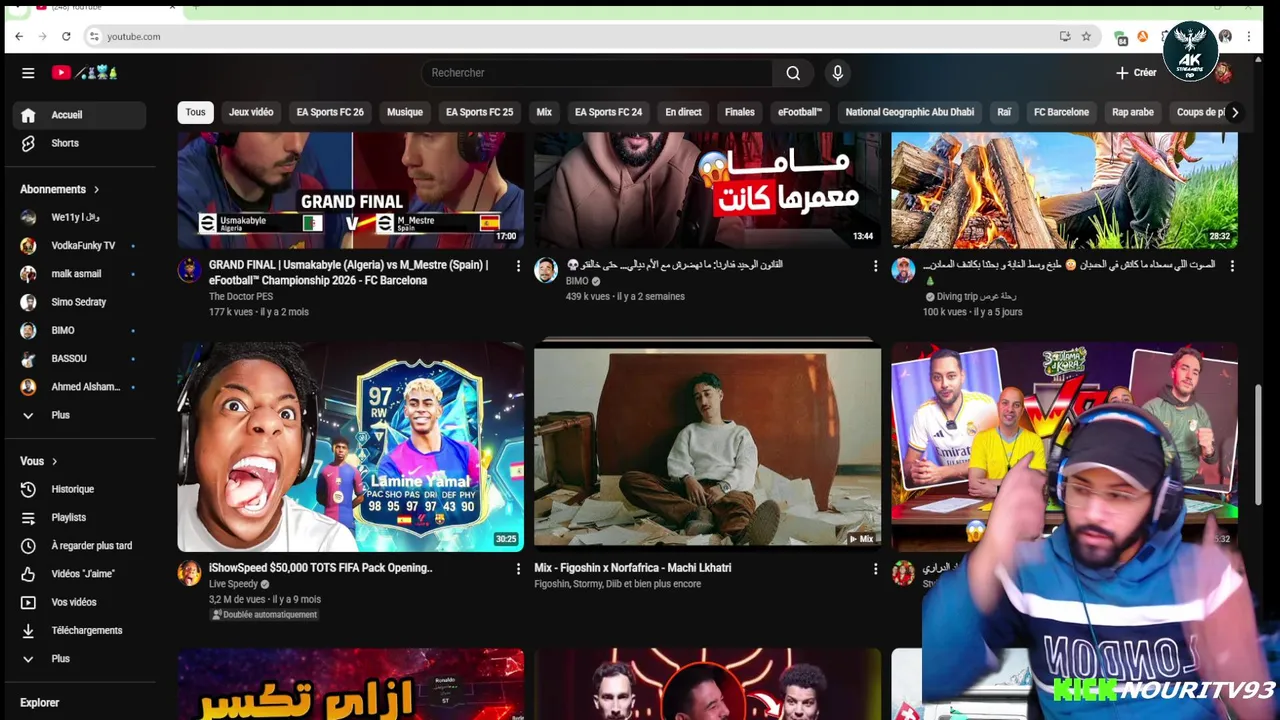Go back in browser
Image resolution: width=1280 pixels, height=720 pixels.
pyautogui.click(x=19, y=36)
